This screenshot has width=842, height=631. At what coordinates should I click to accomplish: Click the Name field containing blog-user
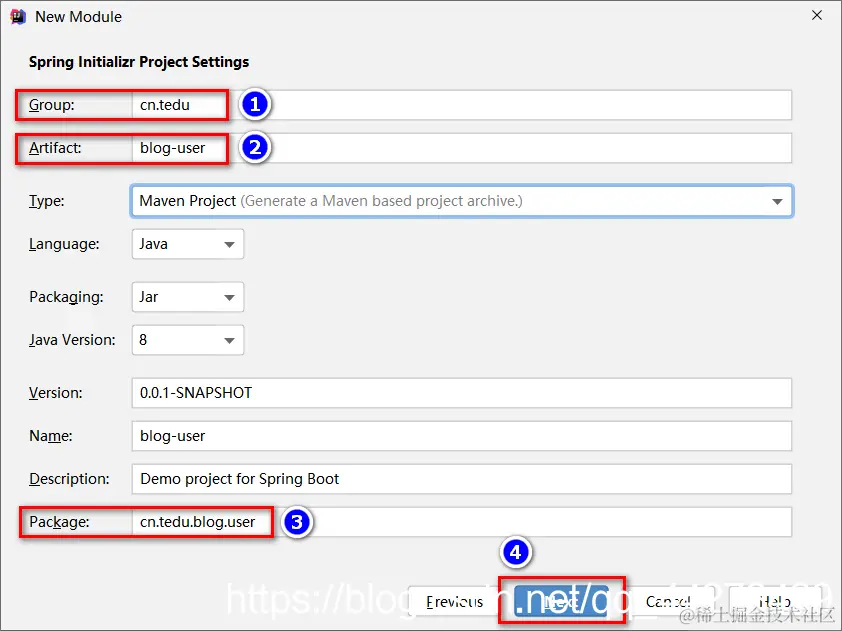coord(461,436)
